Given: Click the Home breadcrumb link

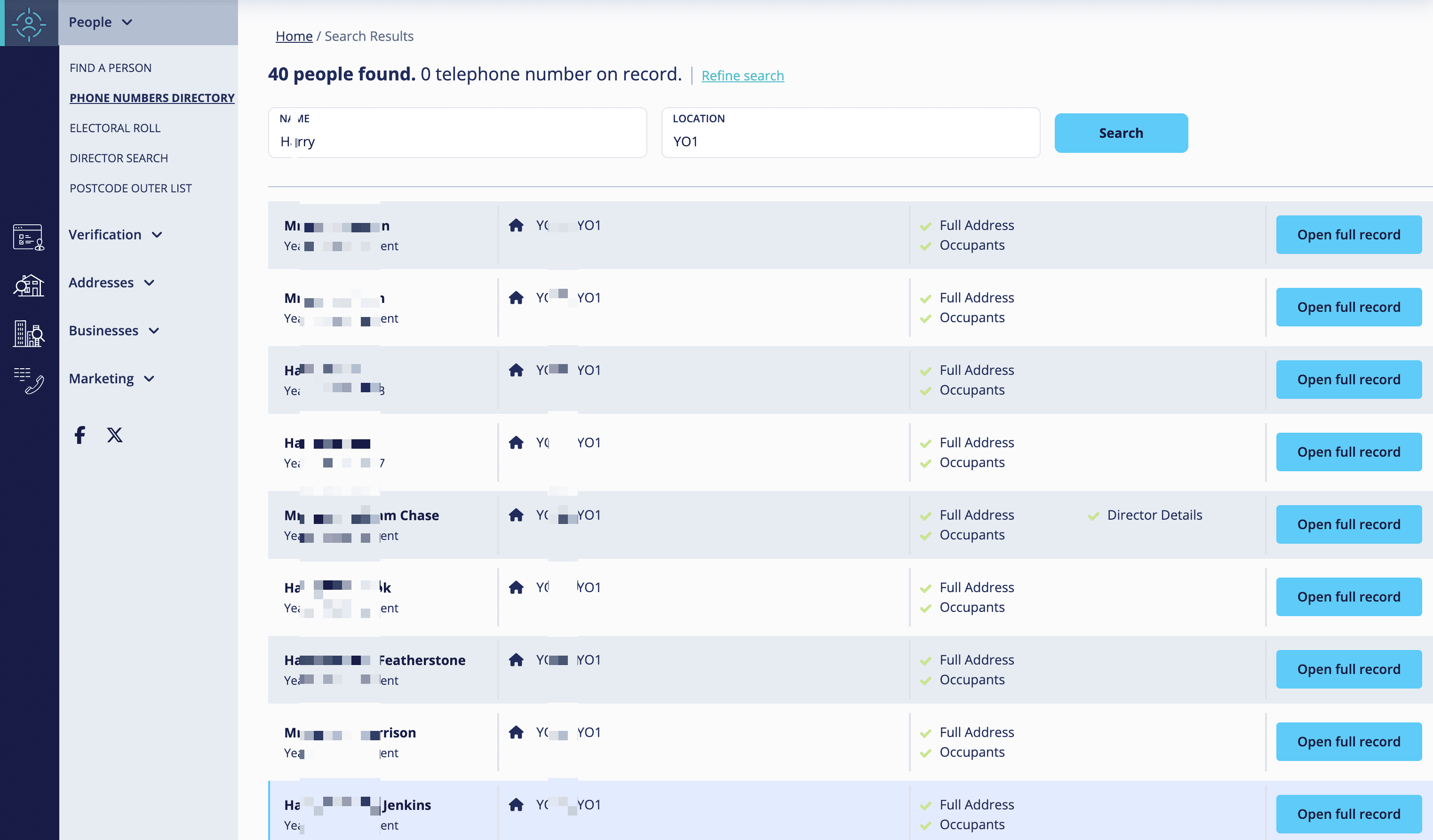Looking at the screenshot, I should click(294, 35).
